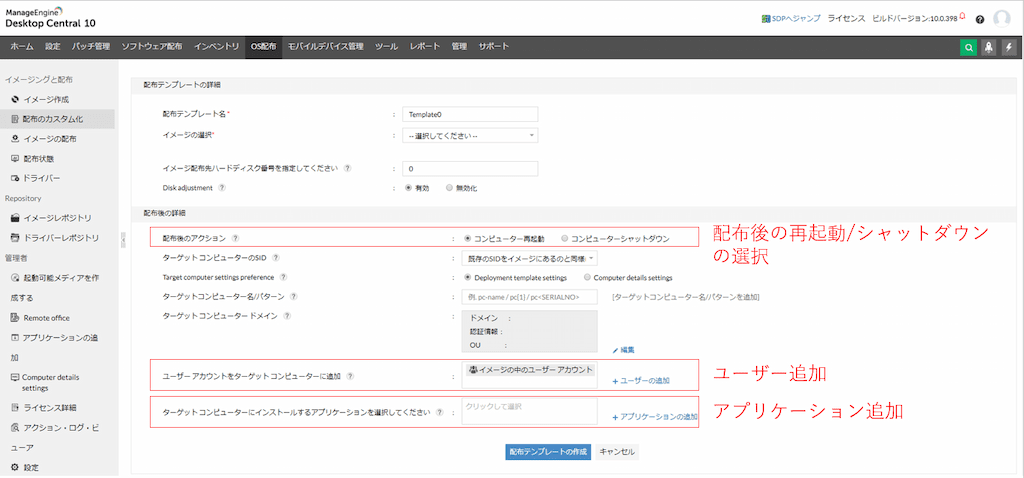Click the 配布テンプレート名 input field
Viewport: 1024px width, 478px height.
(470, 114)
